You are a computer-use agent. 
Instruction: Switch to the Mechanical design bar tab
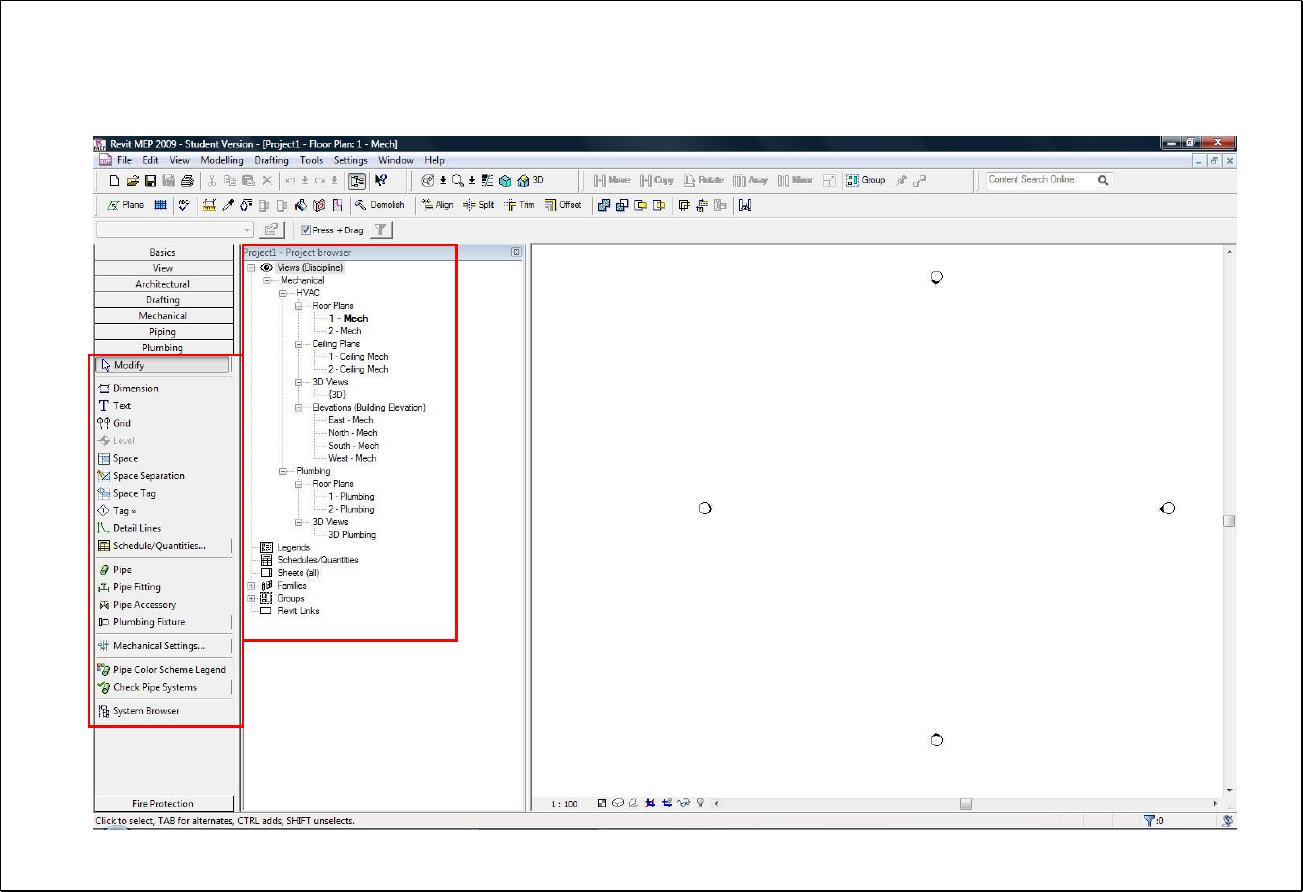(x=162, y=316)
